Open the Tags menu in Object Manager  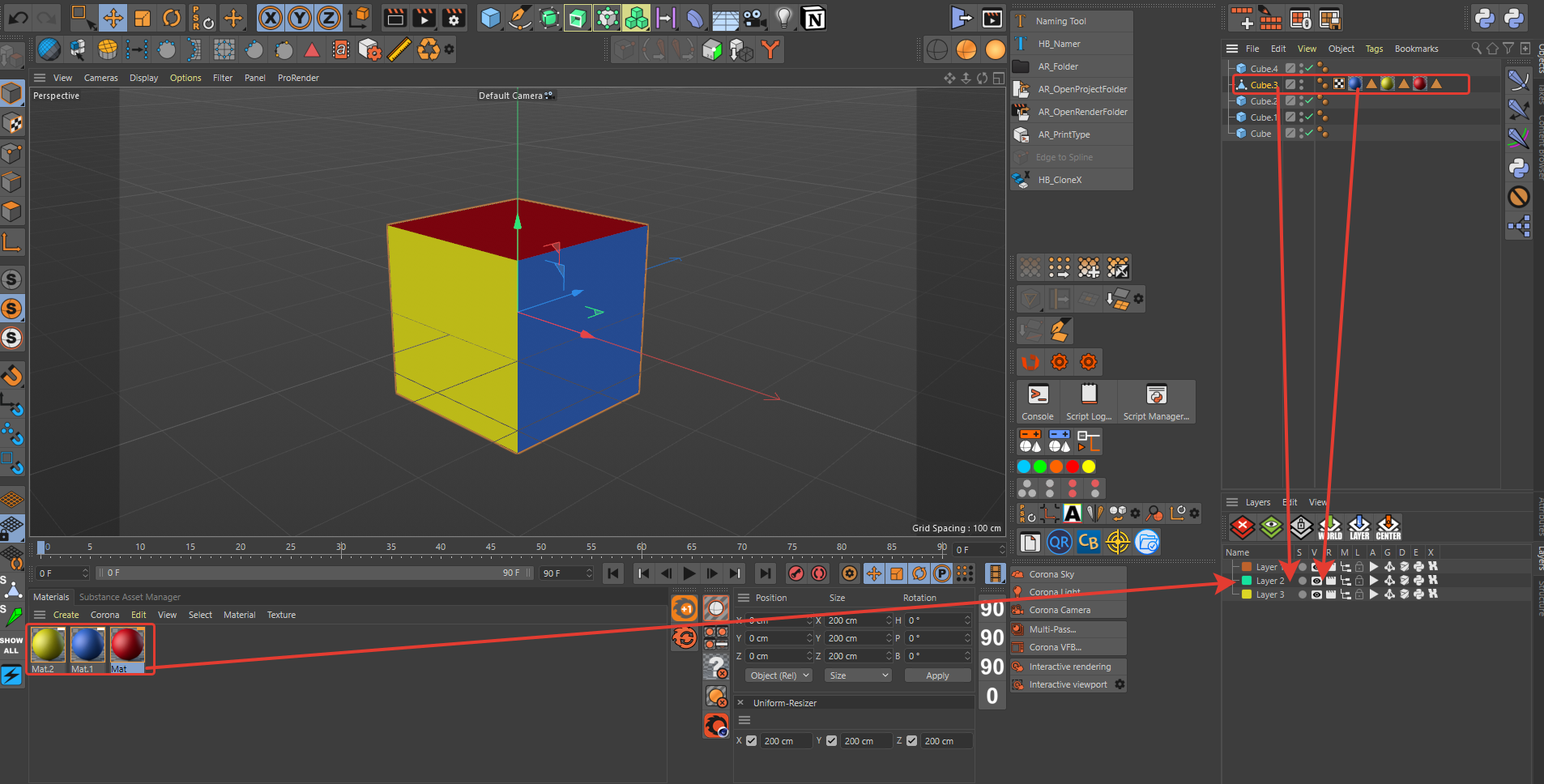[1374, 49]
